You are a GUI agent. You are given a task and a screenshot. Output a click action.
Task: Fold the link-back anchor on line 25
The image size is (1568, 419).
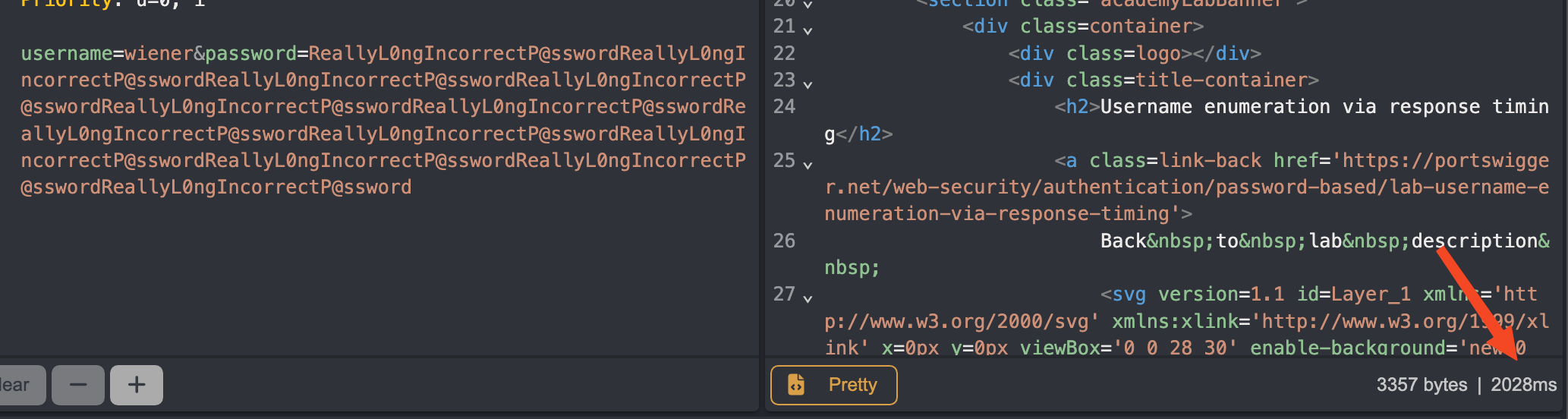click(x=808, y=165)
